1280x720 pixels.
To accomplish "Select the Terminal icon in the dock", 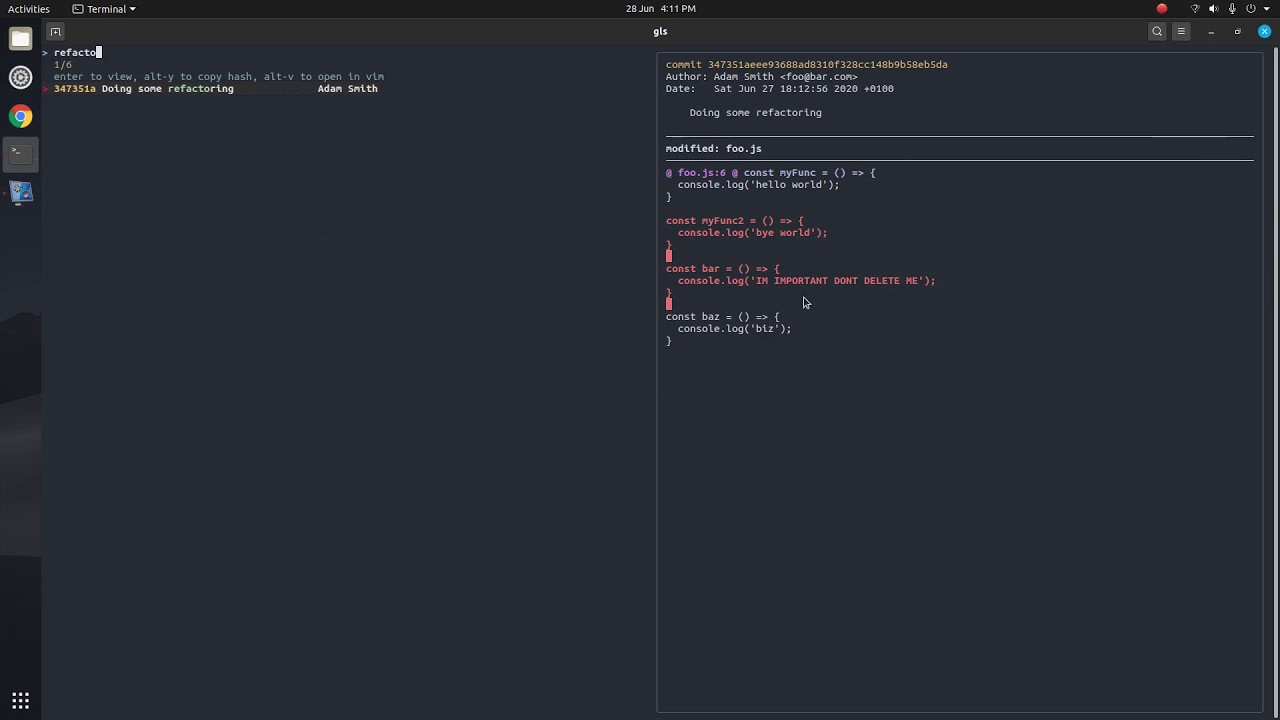I will point(20,153).
